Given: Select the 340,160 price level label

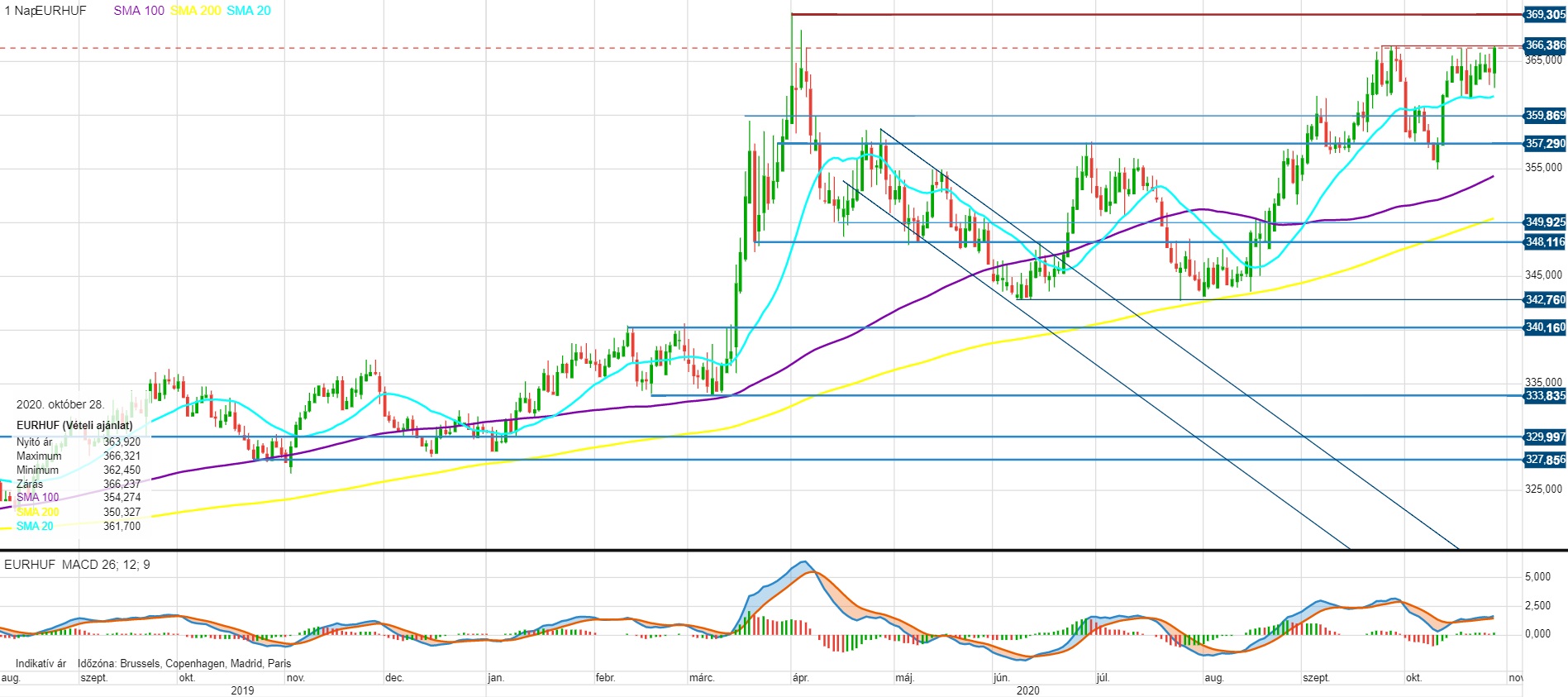Looking at the screenshot, I should pyautogui.click(x=1545, y=327).
